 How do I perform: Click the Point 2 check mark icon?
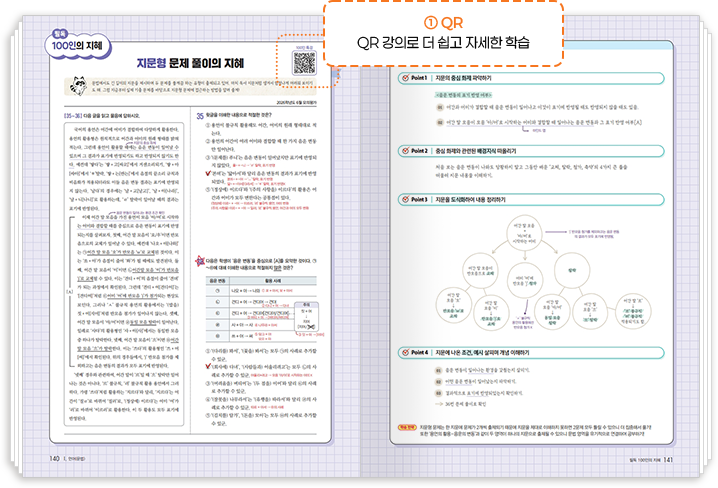point(405,151)
